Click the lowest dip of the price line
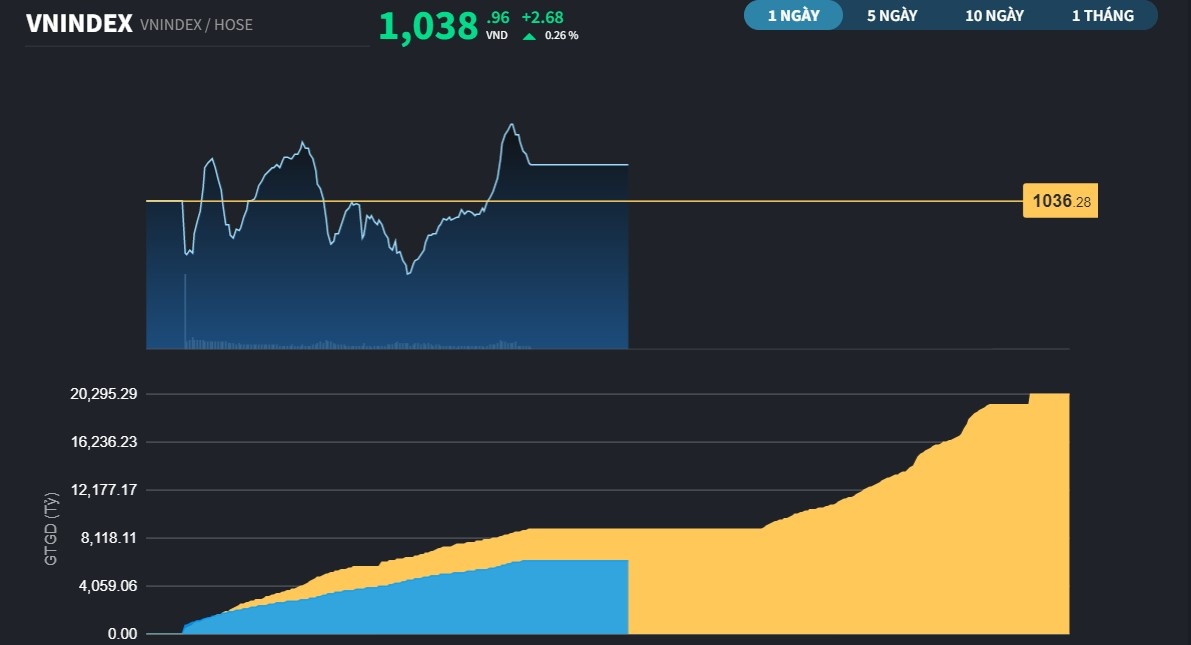This screenshot has width=1191, height=645. [x=407, y=272]
